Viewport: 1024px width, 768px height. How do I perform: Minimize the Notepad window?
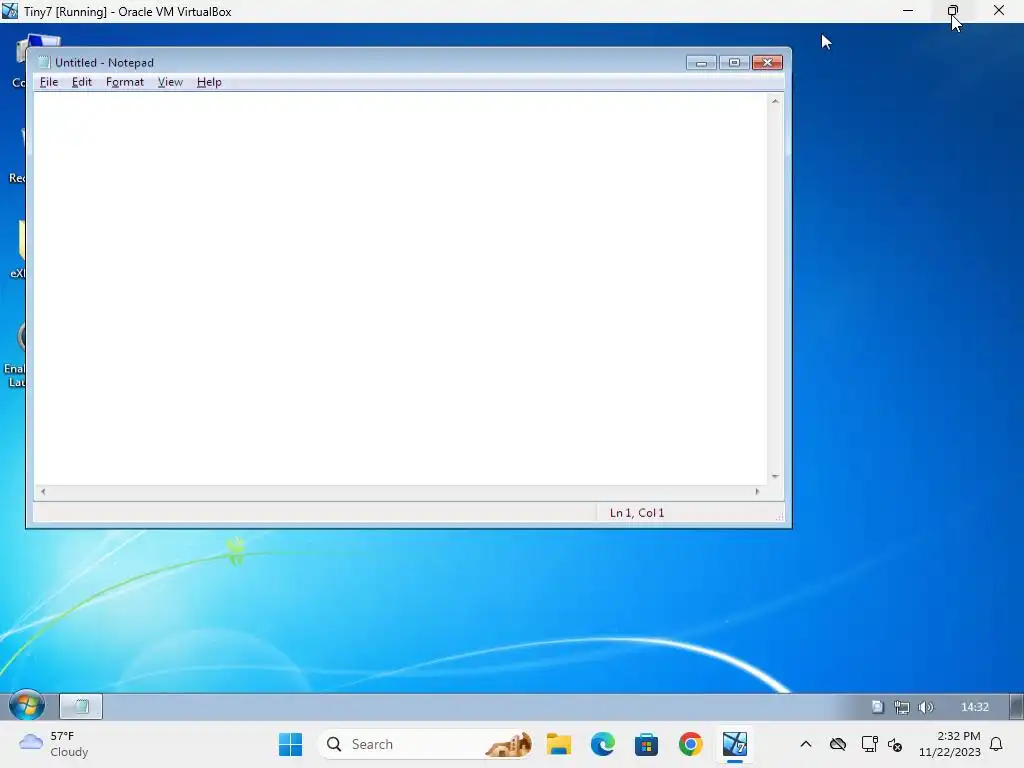tap(701, 63)
